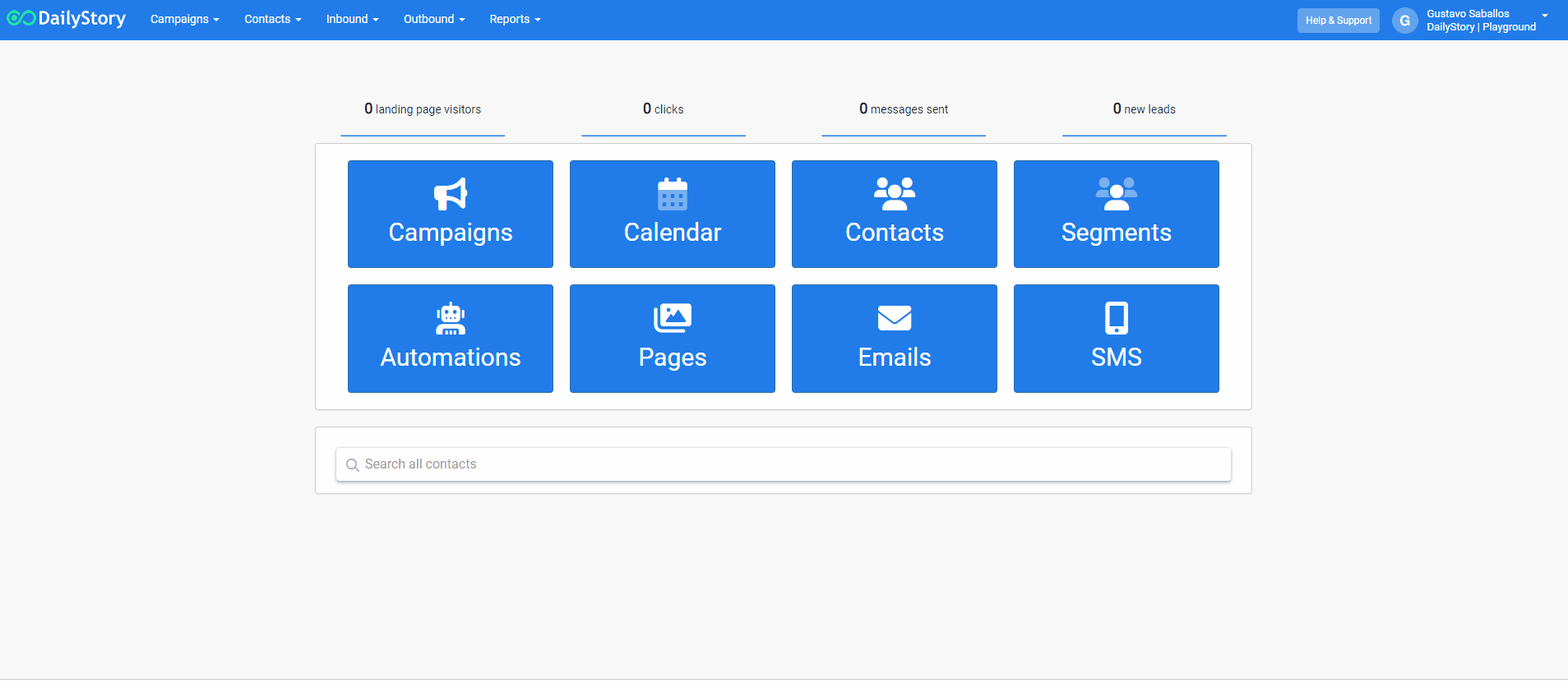Click the search magnifier icon

pos(353,465)
